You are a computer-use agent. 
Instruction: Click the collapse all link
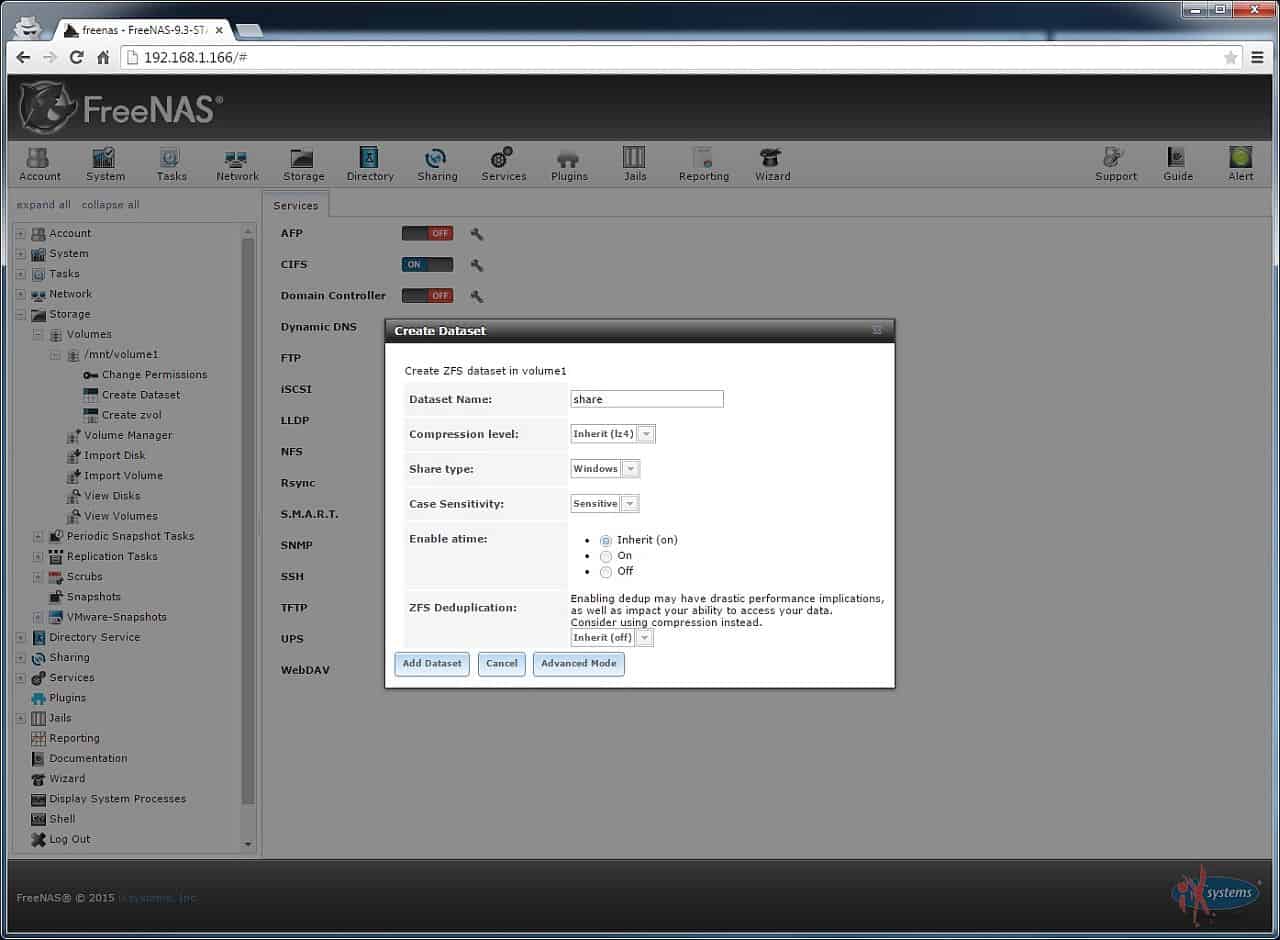coord(111,205)
